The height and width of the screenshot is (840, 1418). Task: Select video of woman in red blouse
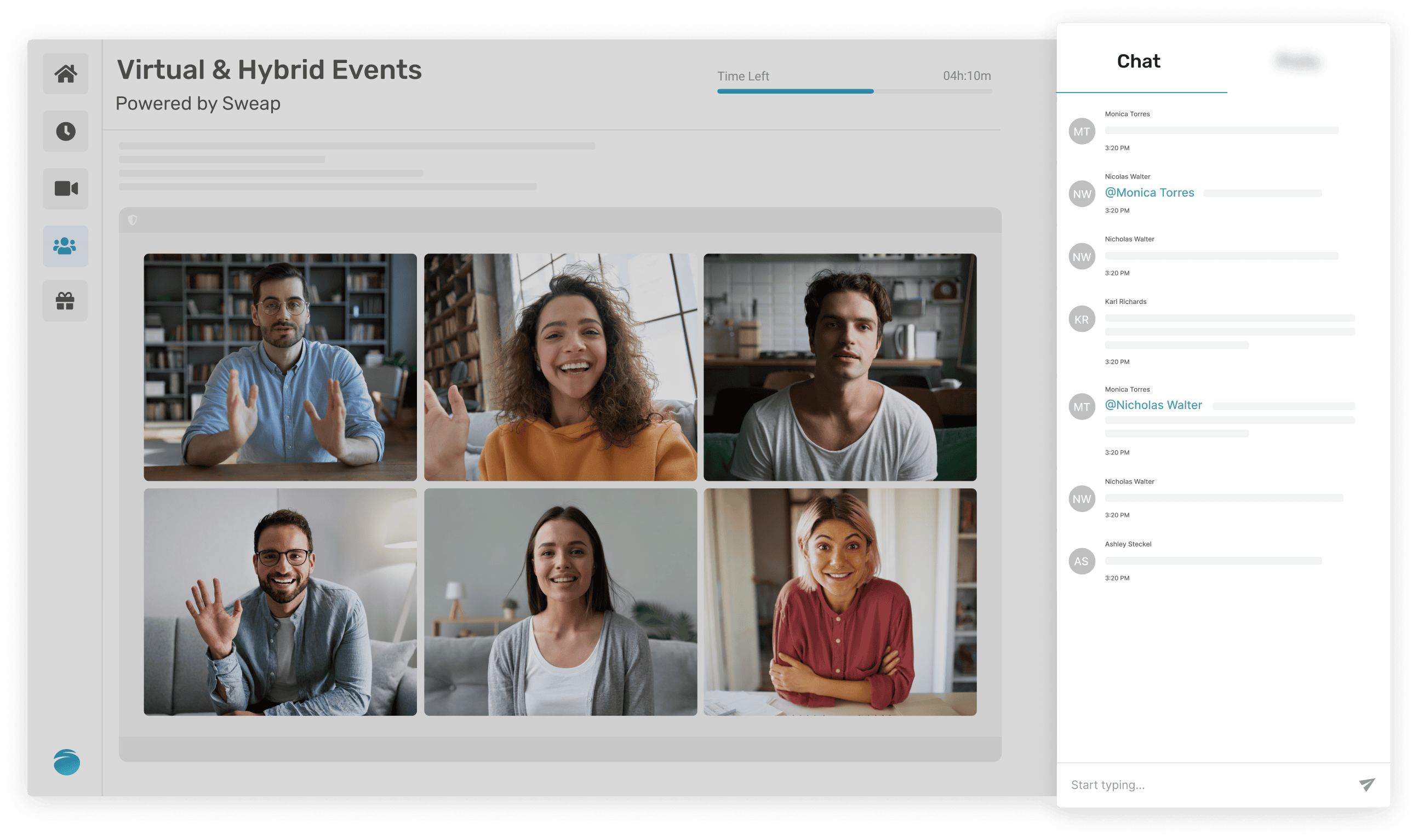pyautogui.click(x=840, y=602)
